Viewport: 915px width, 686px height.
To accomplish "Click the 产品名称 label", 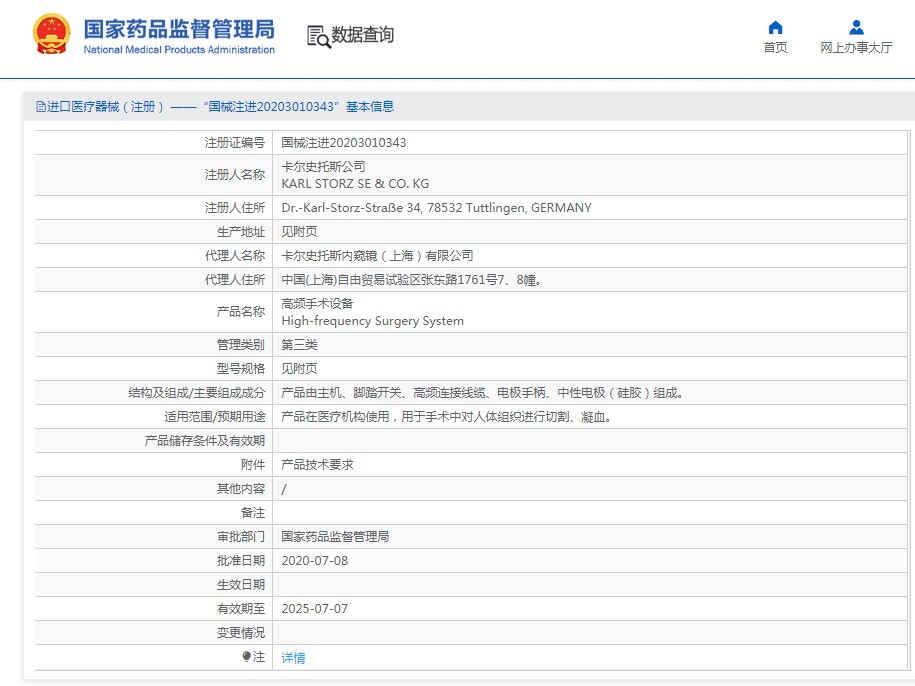I will tap(240, 312).
